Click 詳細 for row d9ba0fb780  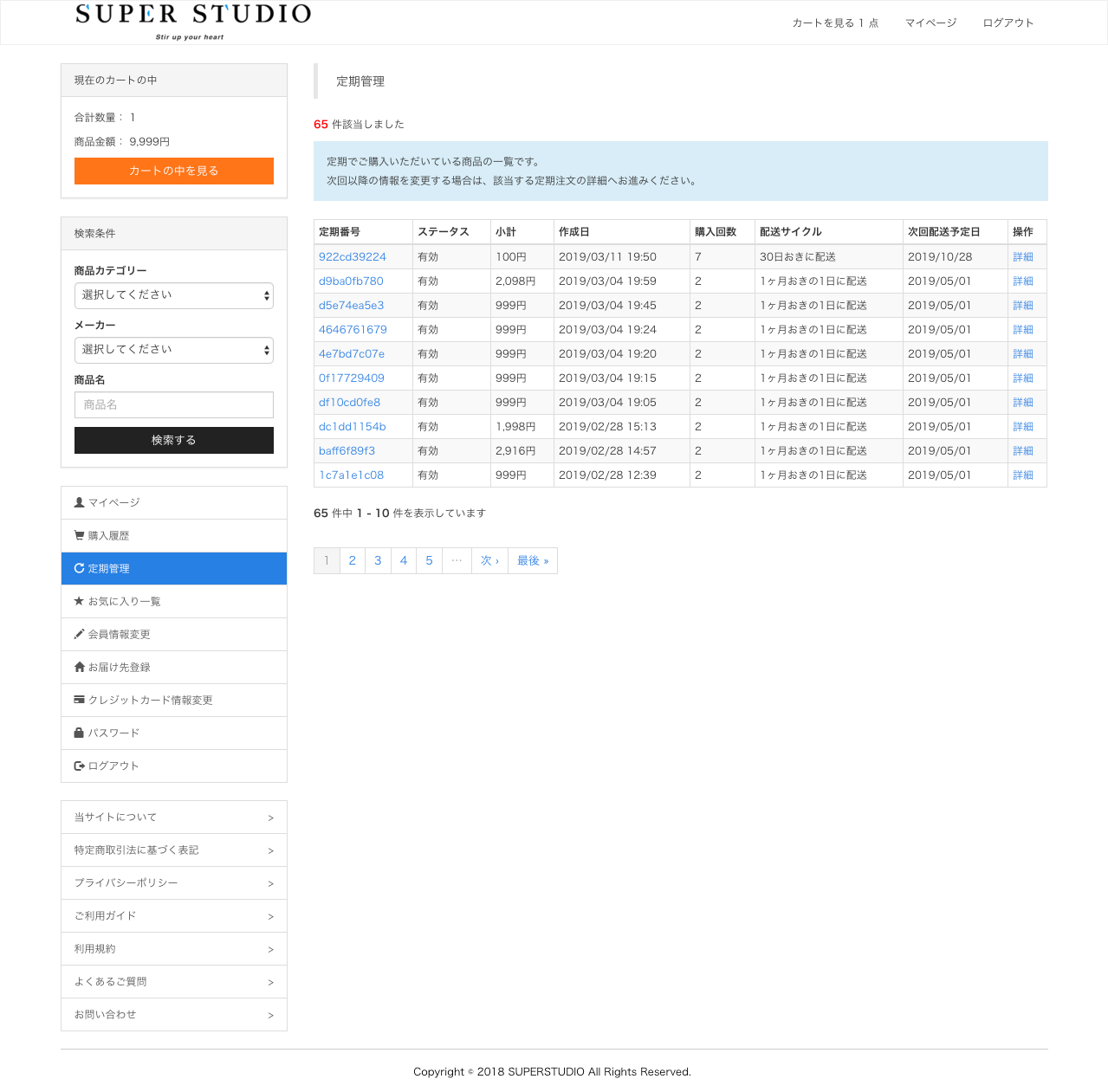(1023, 281)
